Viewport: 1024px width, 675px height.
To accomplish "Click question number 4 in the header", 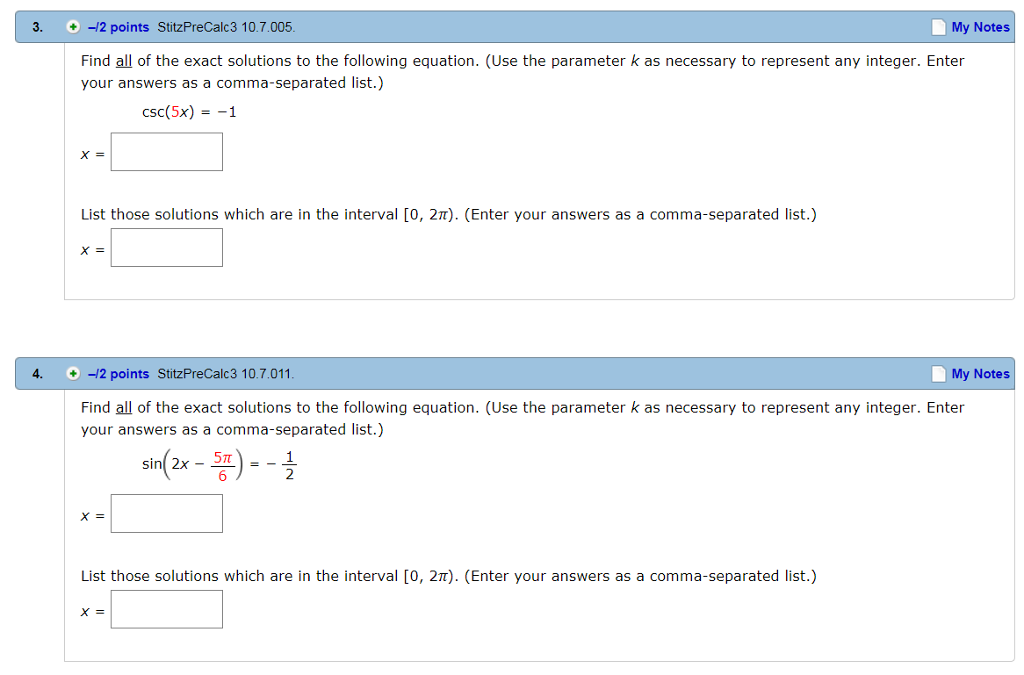I will [x=37, y=374].
